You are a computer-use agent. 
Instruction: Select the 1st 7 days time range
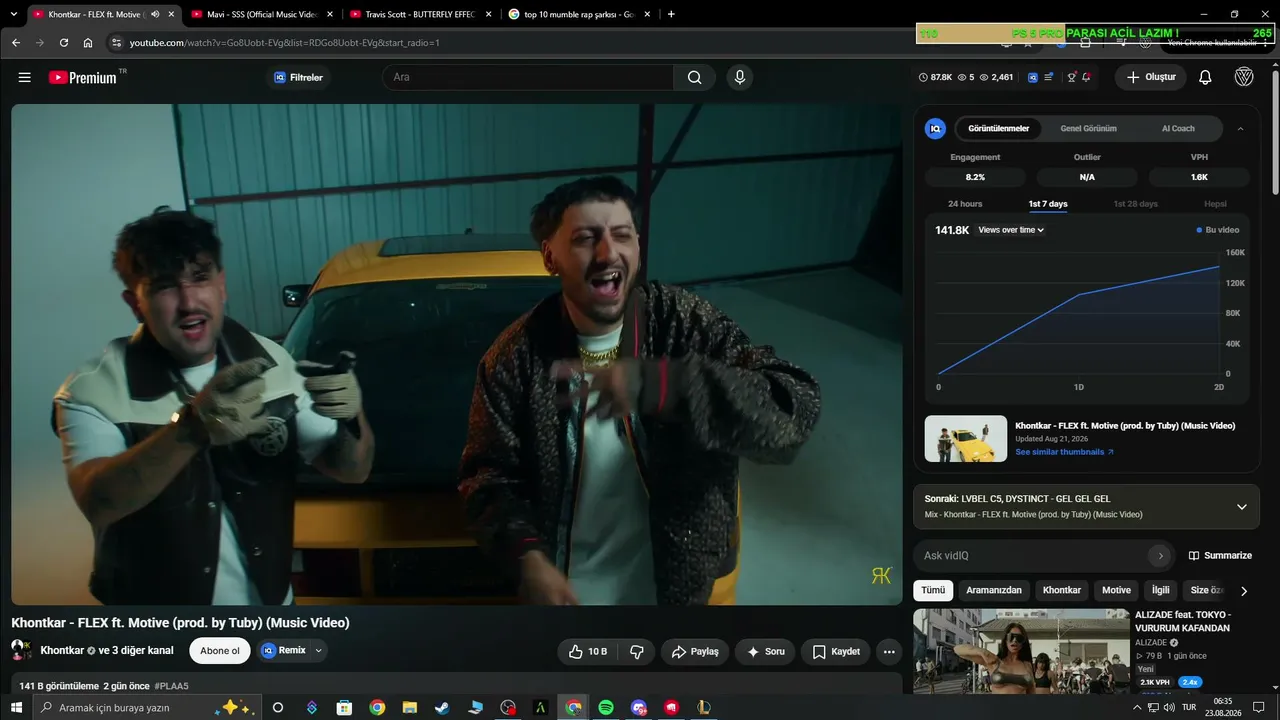1048,204
